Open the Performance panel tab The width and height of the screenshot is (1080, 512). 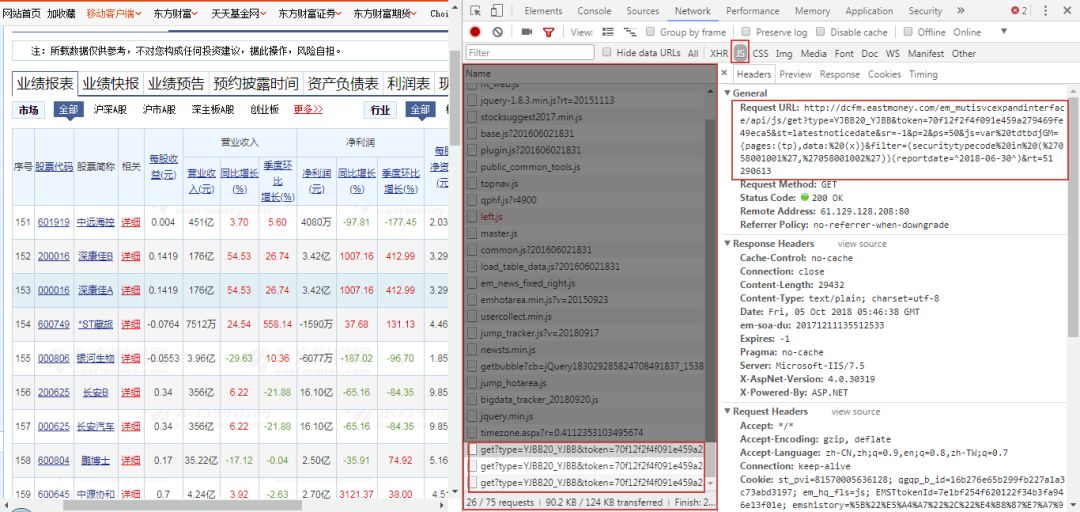tap(751, 11)
